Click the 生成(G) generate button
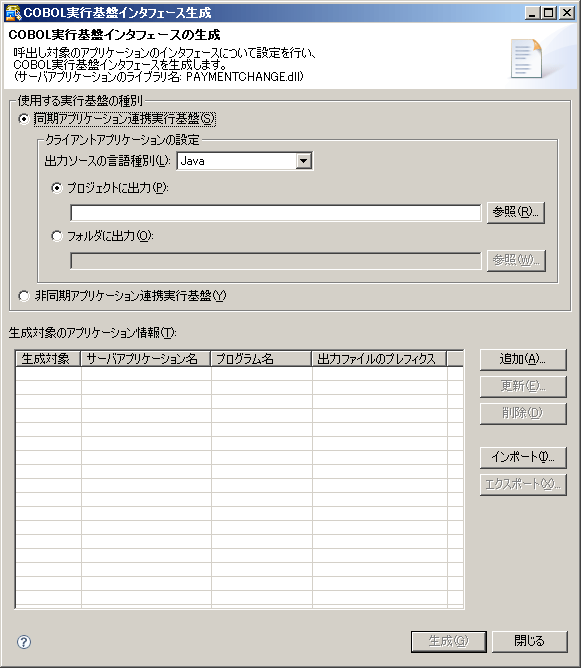Image resolution: width=581 pixels, height=668 pixels. point(449,641)
